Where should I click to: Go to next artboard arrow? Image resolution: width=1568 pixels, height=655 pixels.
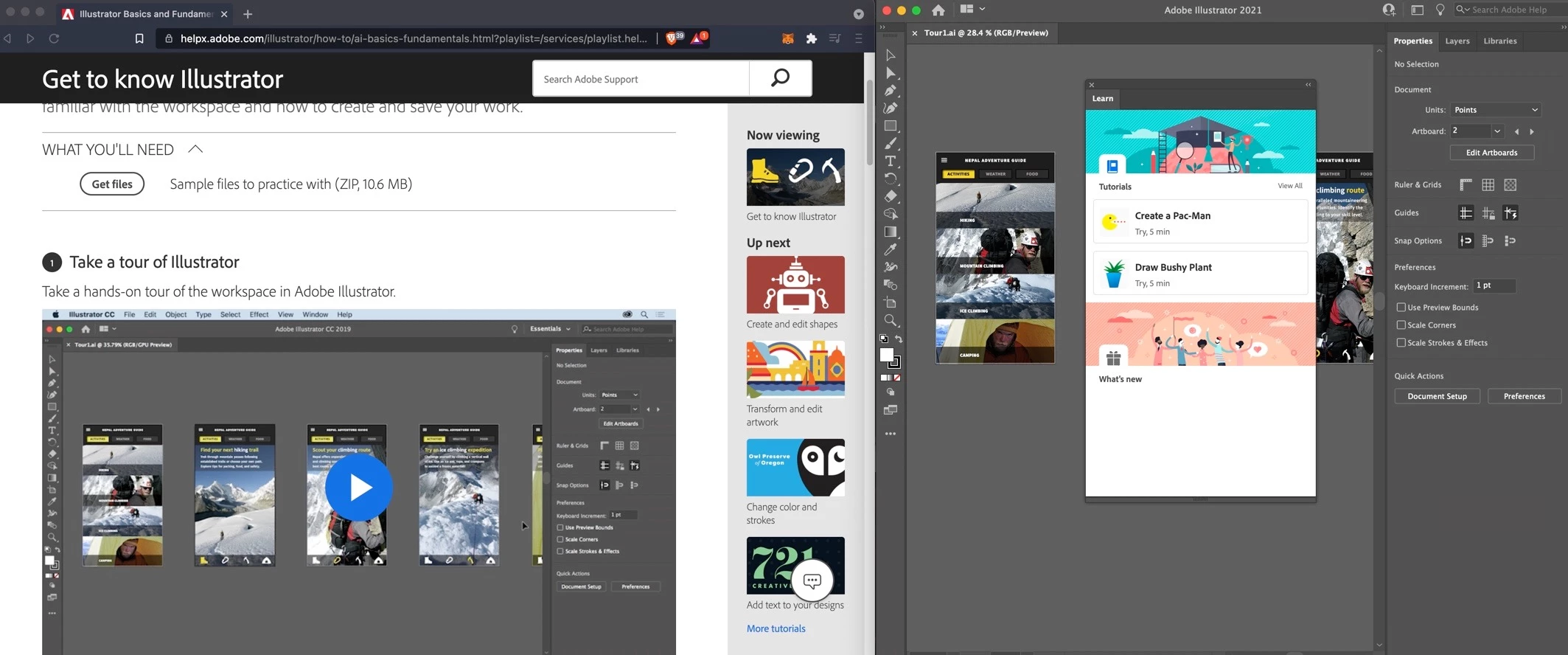1532,131
